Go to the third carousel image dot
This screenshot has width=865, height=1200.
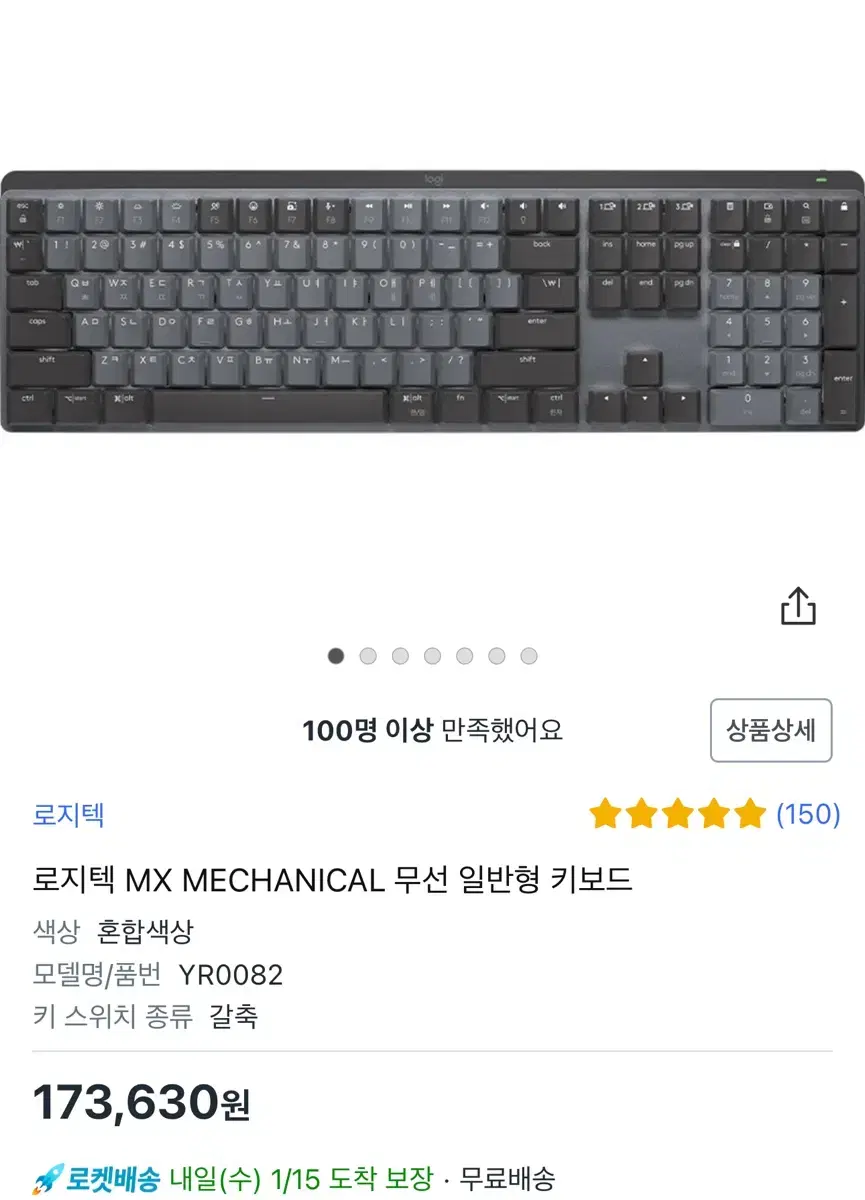click(x=400, y=656)
